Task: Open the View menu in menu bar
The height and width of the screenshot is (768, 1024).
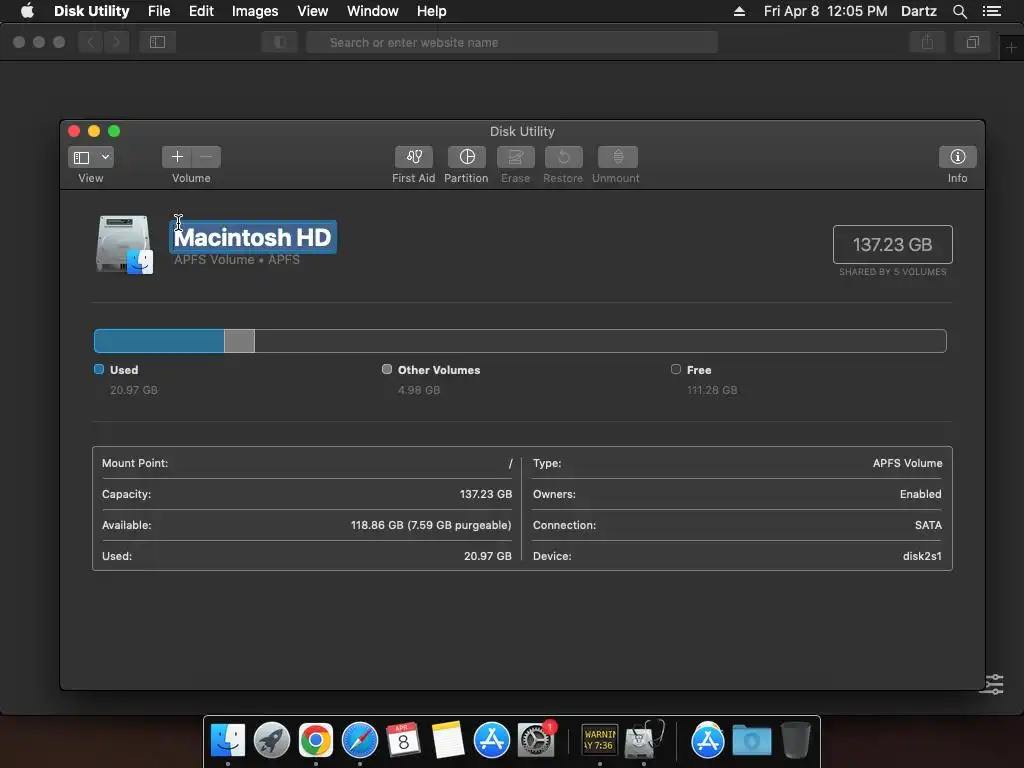Action: (312, 11)
